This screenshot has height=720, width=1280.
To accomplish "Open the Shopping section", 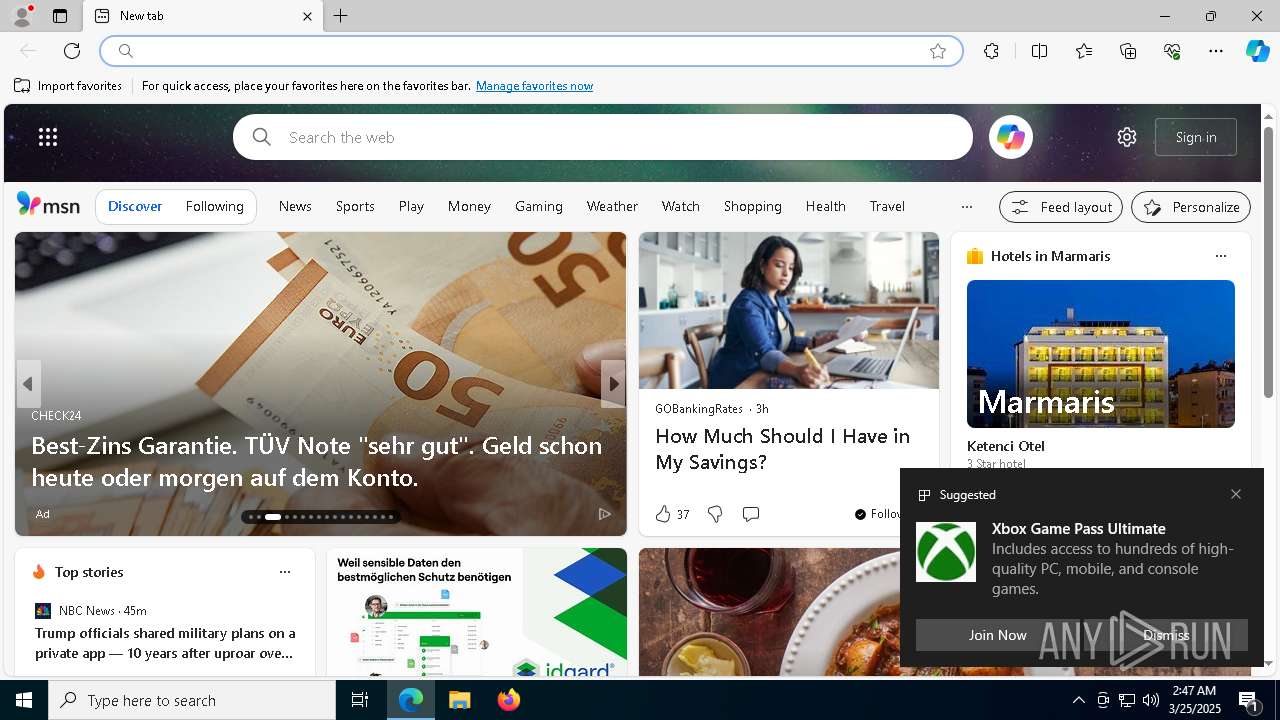I will point(753,206).
